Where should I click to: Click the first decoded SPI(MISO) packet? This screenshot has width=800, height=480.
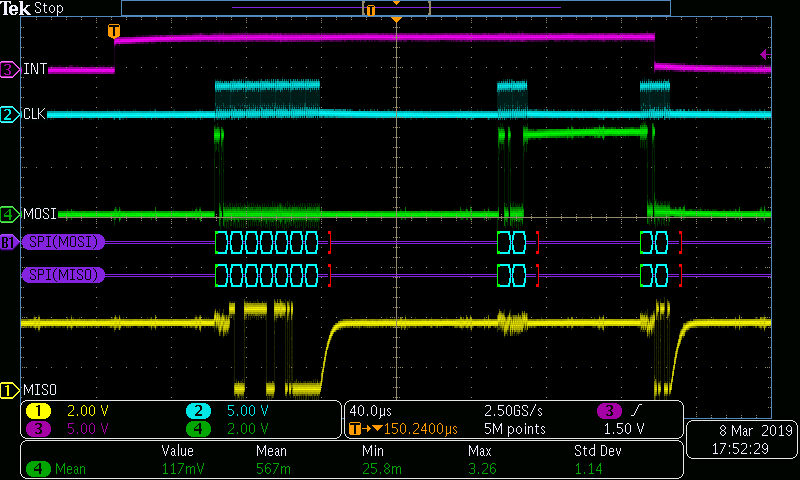[x=221, y=275]
